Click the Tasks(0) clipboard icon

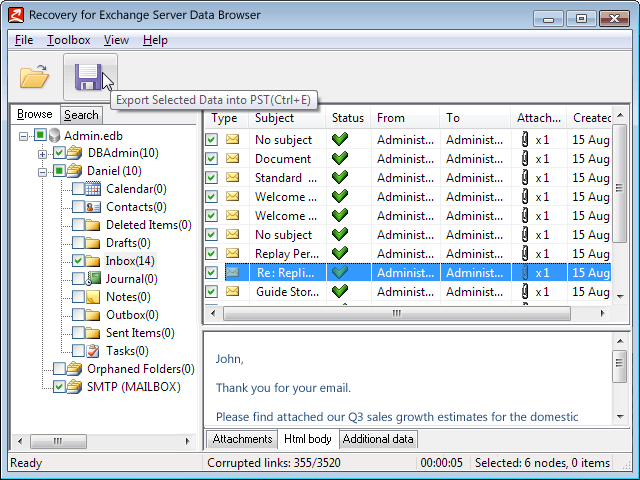click(x=93, y=351)
